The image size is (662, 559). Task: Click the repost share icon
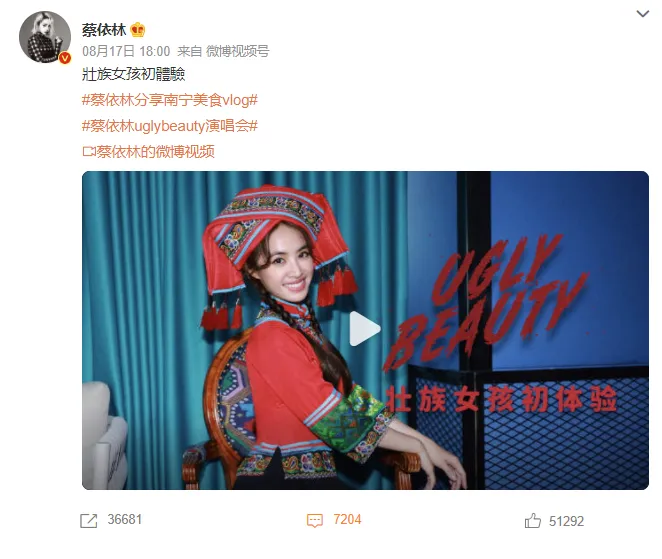[x=89, y=521]
